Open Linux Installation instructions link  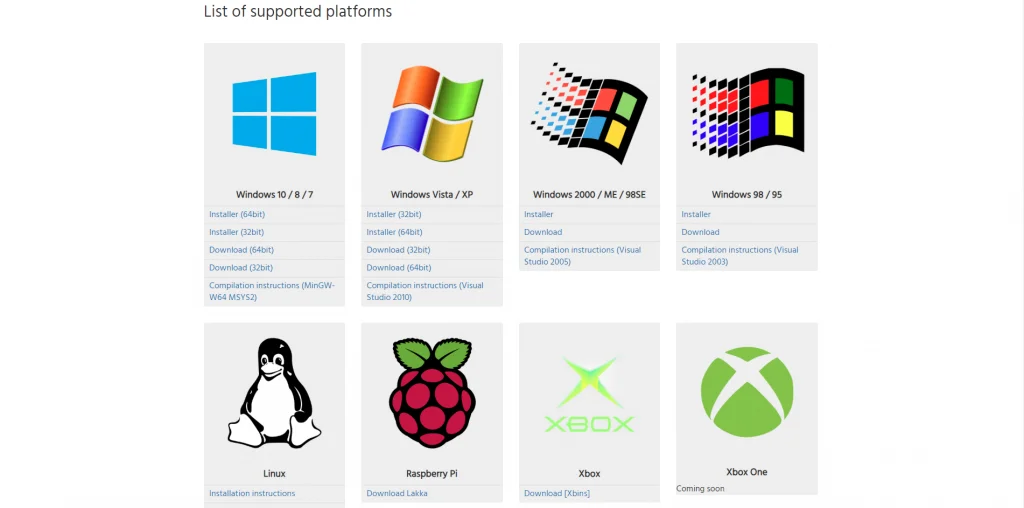tap(252, 494)
